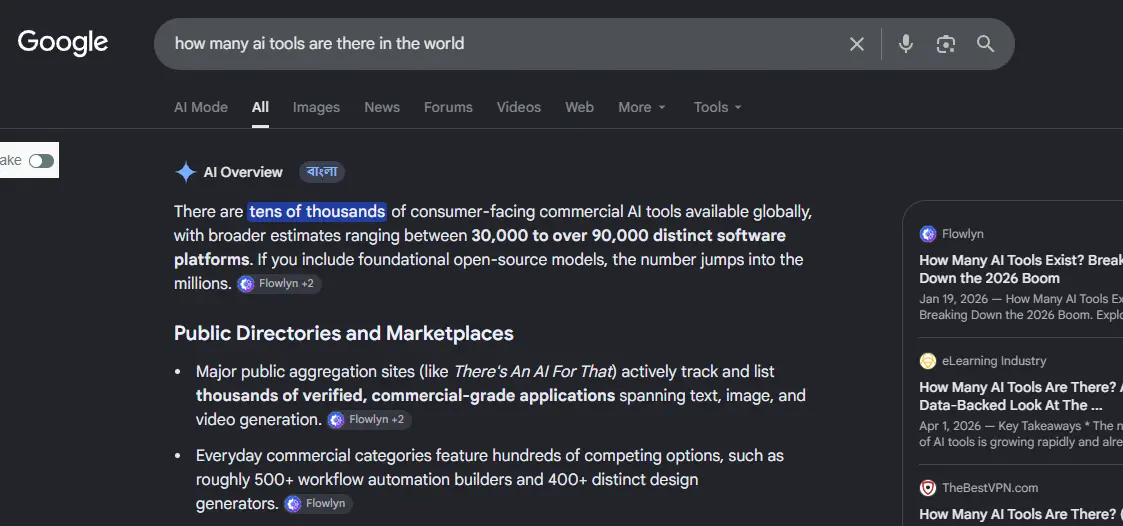Submit the search with the magnifier icon

click(985, 44)
